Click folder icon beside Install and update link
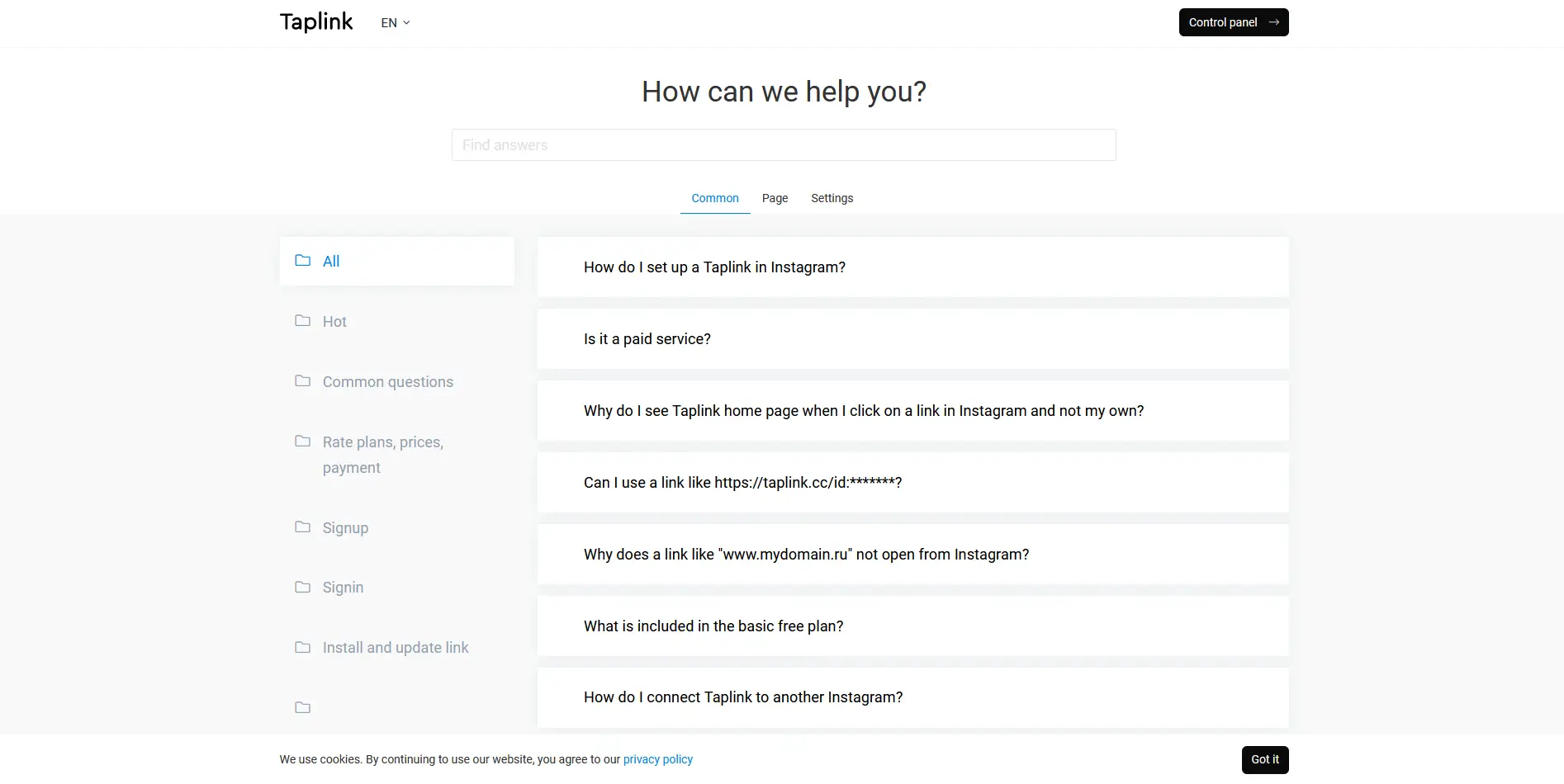This screenshot has height=784, width=1564. coord(303,647)
